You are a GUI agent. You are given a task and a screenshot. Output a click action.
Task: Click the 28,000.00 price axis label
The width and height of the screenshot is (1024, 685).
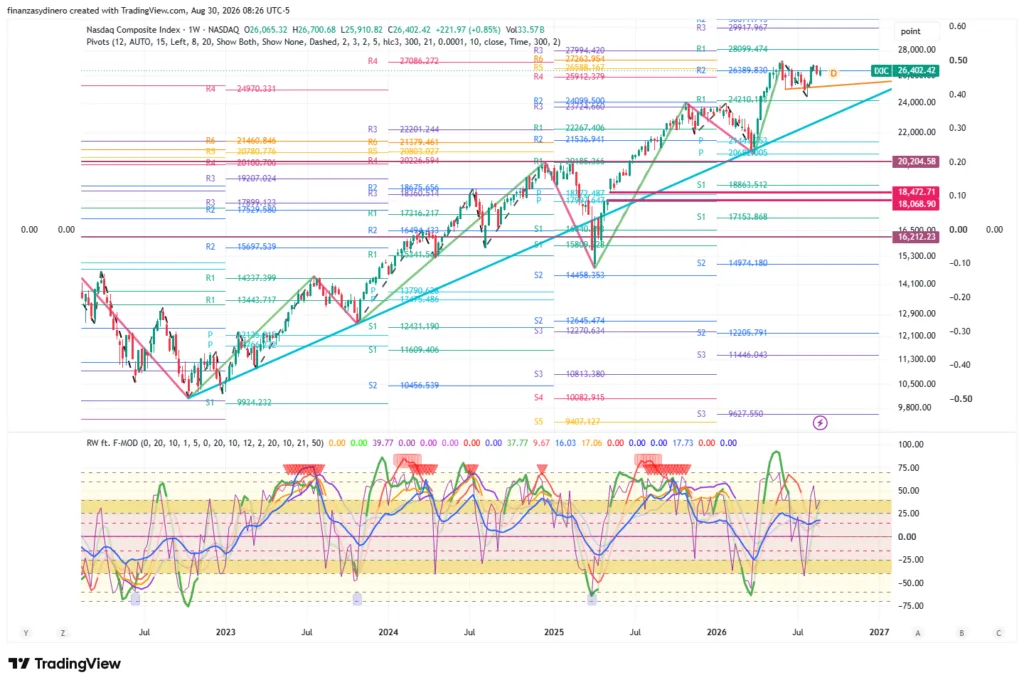point(916,50)
